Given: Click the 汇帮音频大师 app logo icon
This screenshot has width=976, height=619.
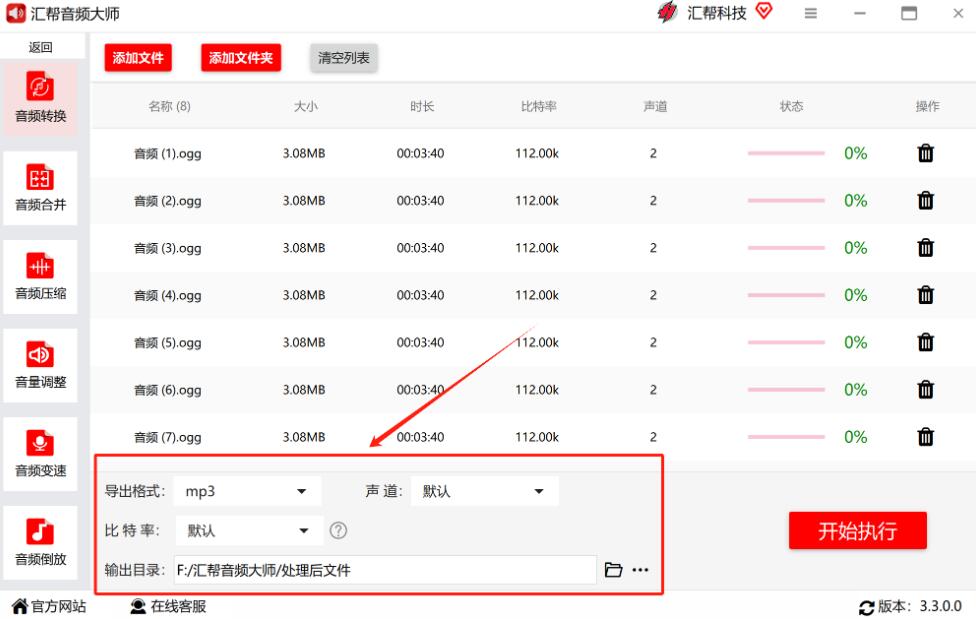Looking at the screenshot, I should coord(16,13).
